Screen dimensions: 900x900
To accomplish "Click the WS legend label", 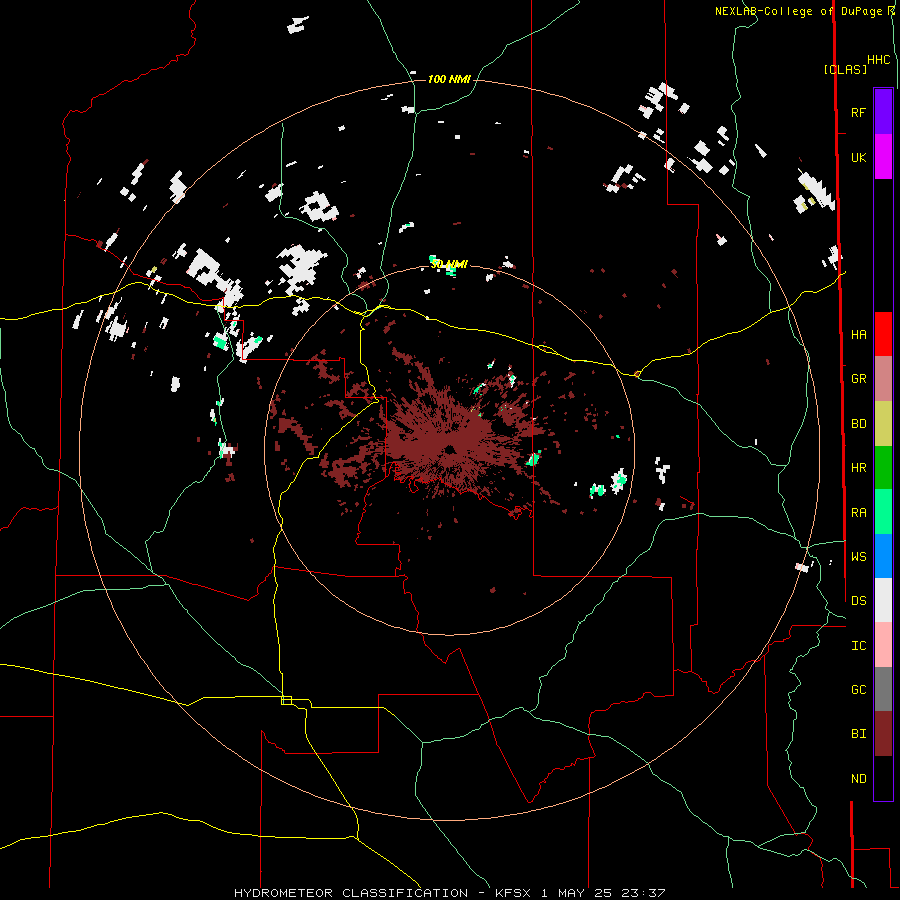I will pos(858,557).
